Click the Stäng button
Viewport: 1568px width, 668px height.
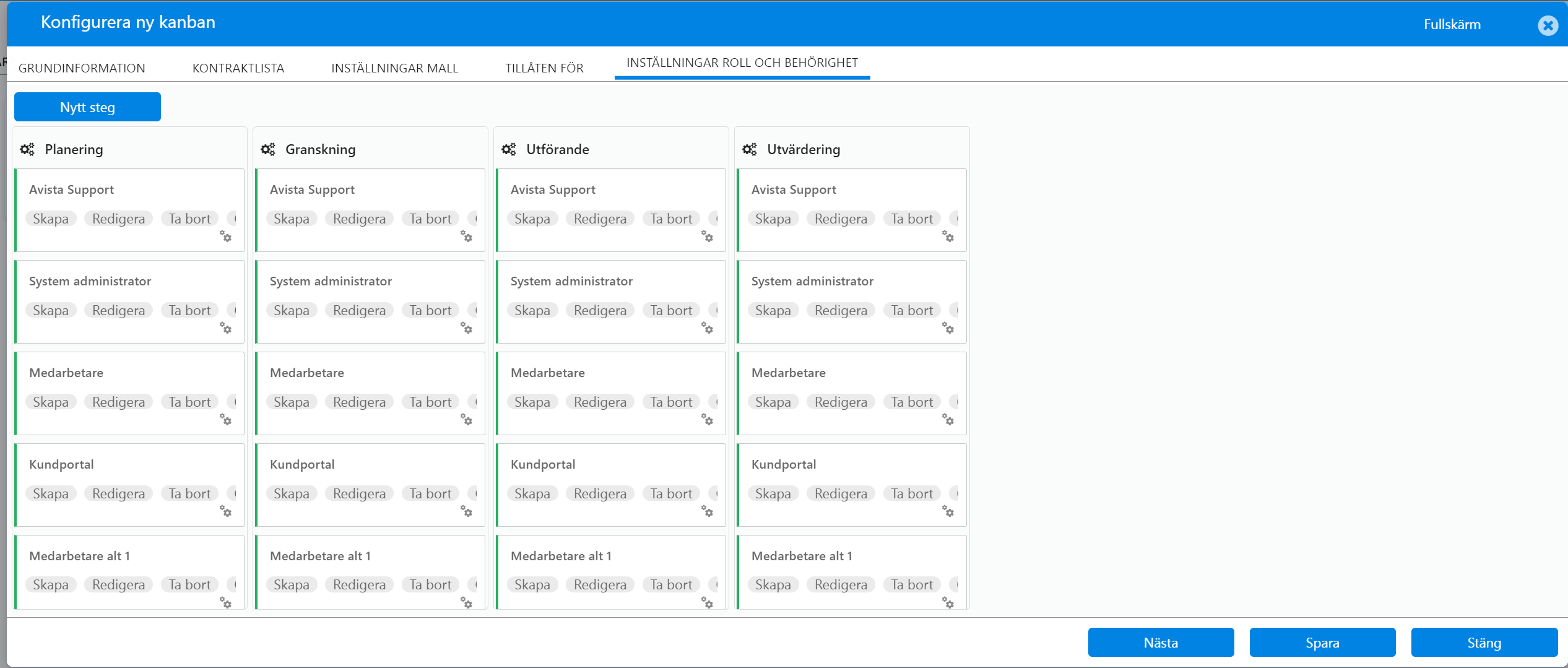(1484, 643)
